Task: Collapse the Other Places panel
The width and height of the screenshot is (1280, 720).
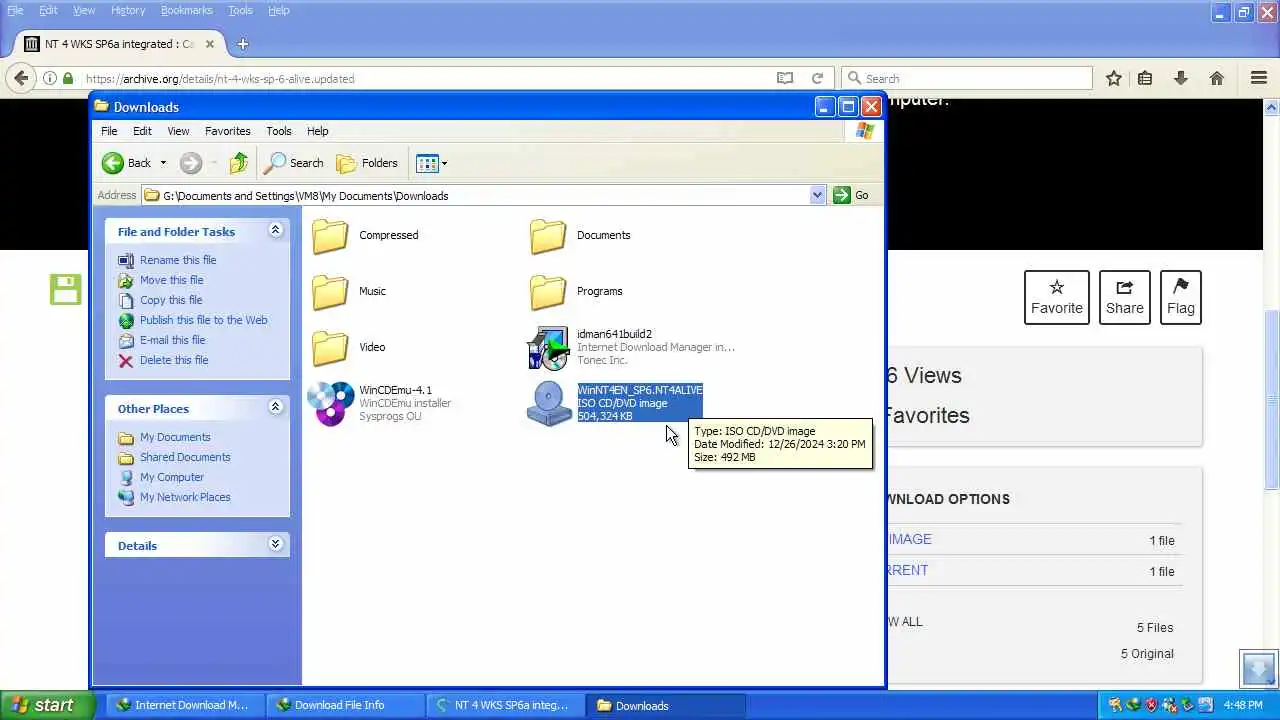Action: pos(275,408)
